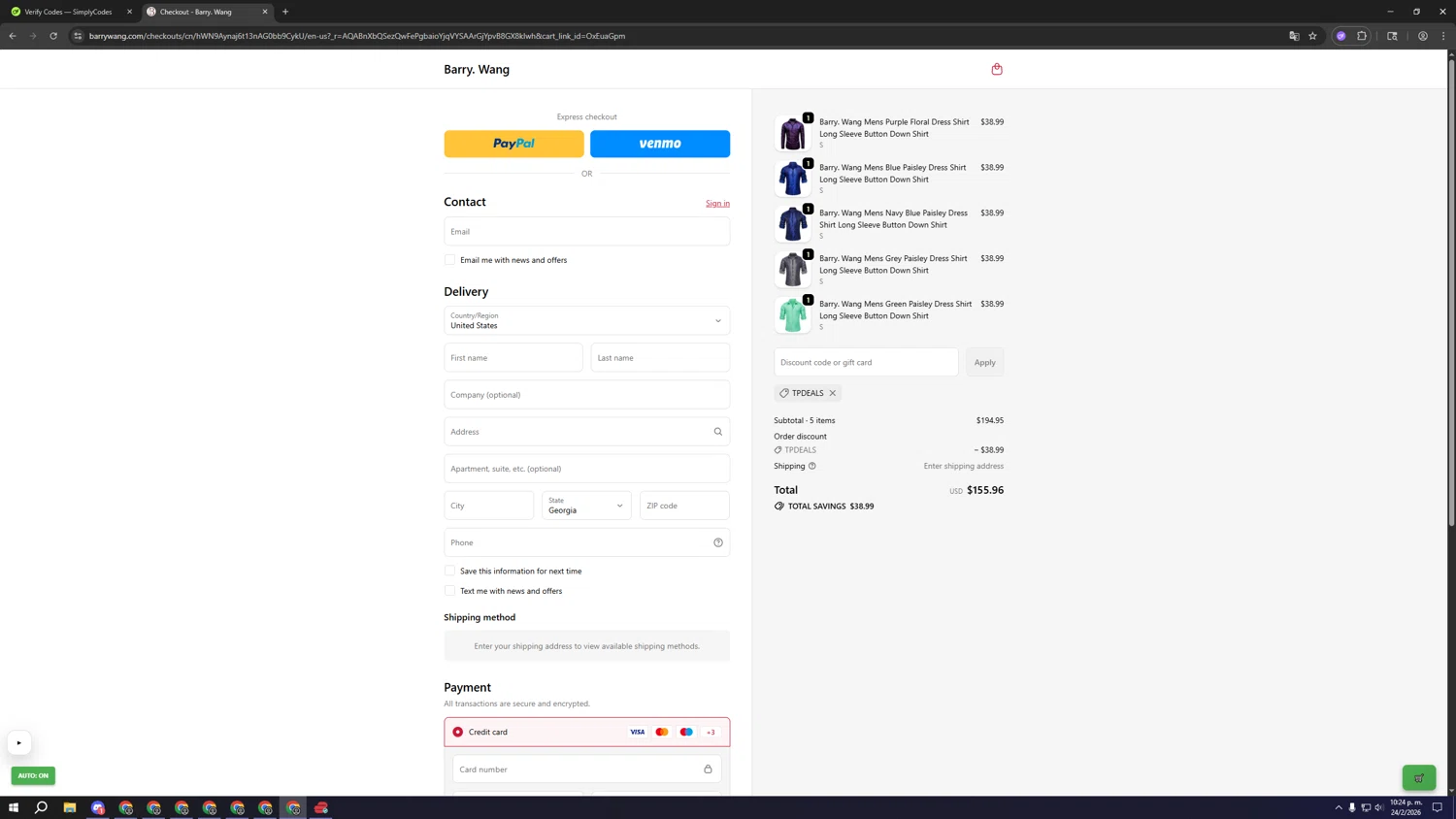This screenshot has height=819, width=1456.
Task: Click the Company (optional) field
Action: tap(586, 395)
